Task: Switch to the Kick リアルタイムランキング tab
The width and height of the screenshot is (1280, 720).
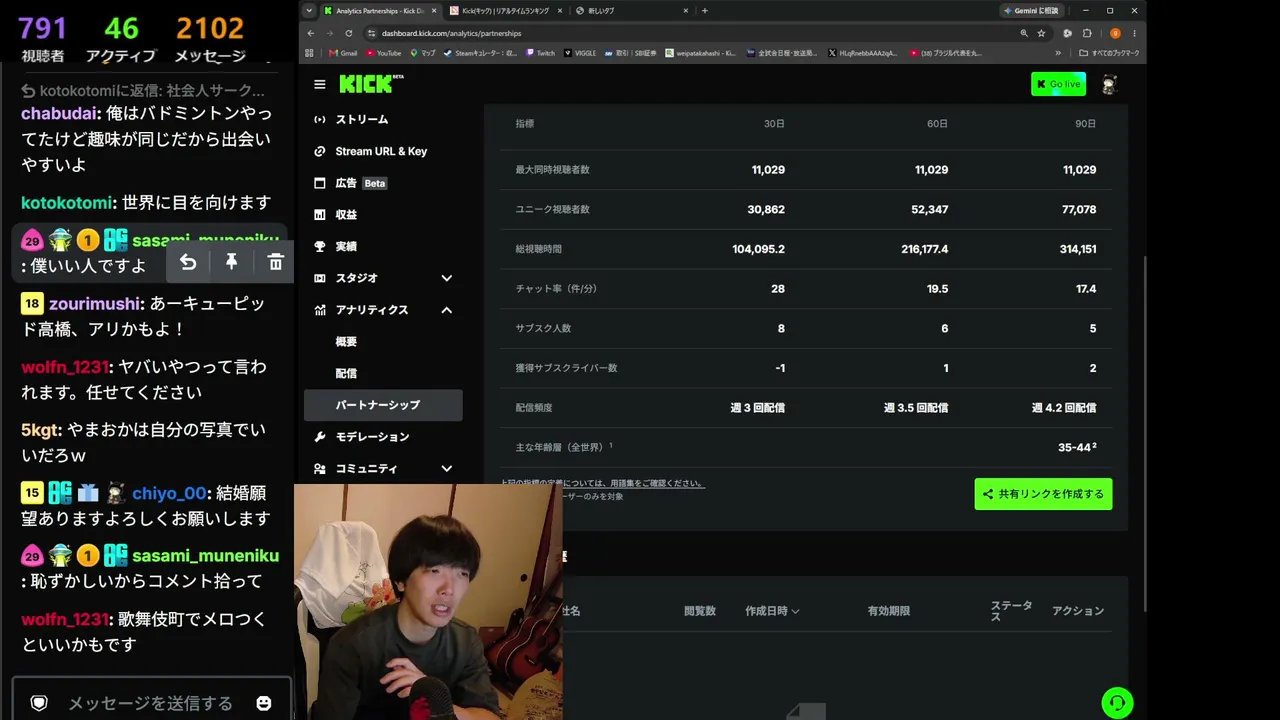Action: tap(505, 11)
